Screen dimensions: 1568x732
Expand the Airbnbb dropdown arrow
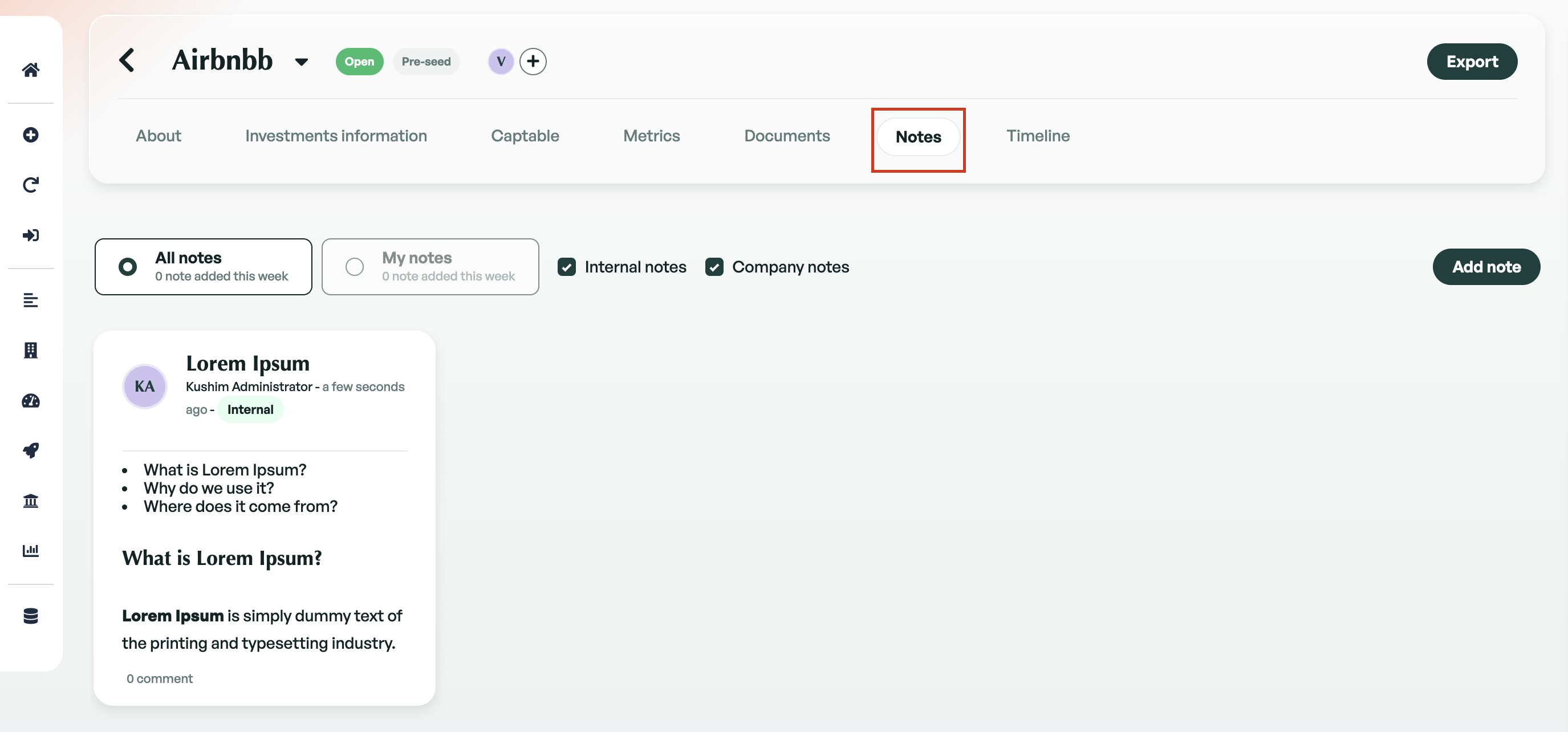[x=300, y=62]
